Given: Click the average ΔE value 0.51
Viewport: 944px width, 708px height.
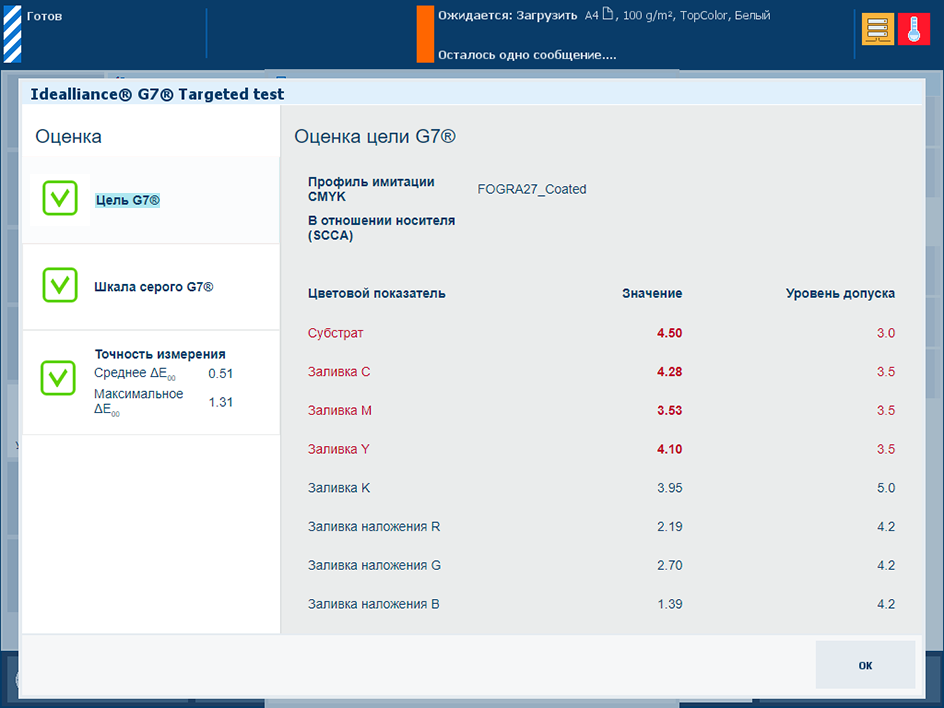Looking at the screenshot, I should tap(220, 373).
